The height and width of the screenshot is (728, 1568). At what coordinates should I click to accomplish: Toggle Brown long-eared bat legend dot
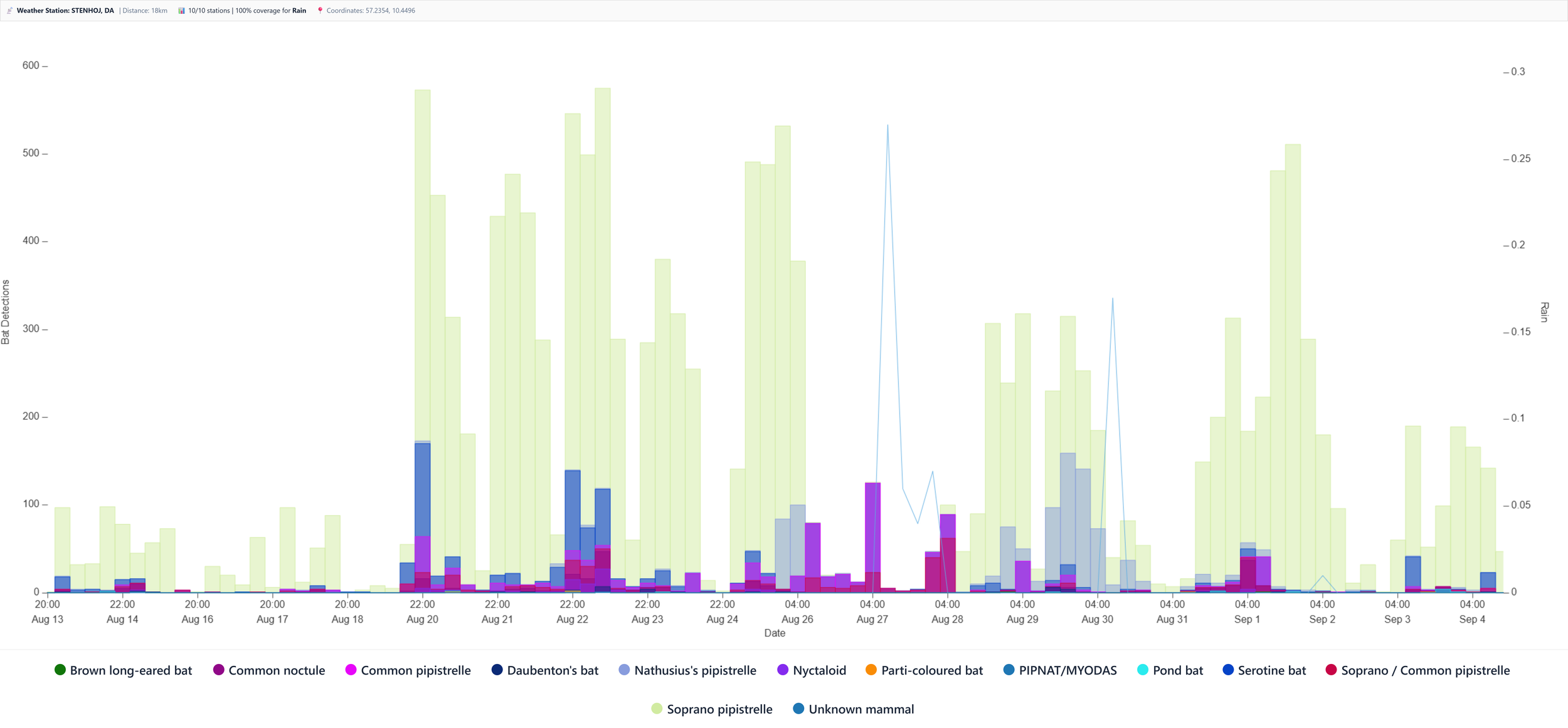coord(60,670)
